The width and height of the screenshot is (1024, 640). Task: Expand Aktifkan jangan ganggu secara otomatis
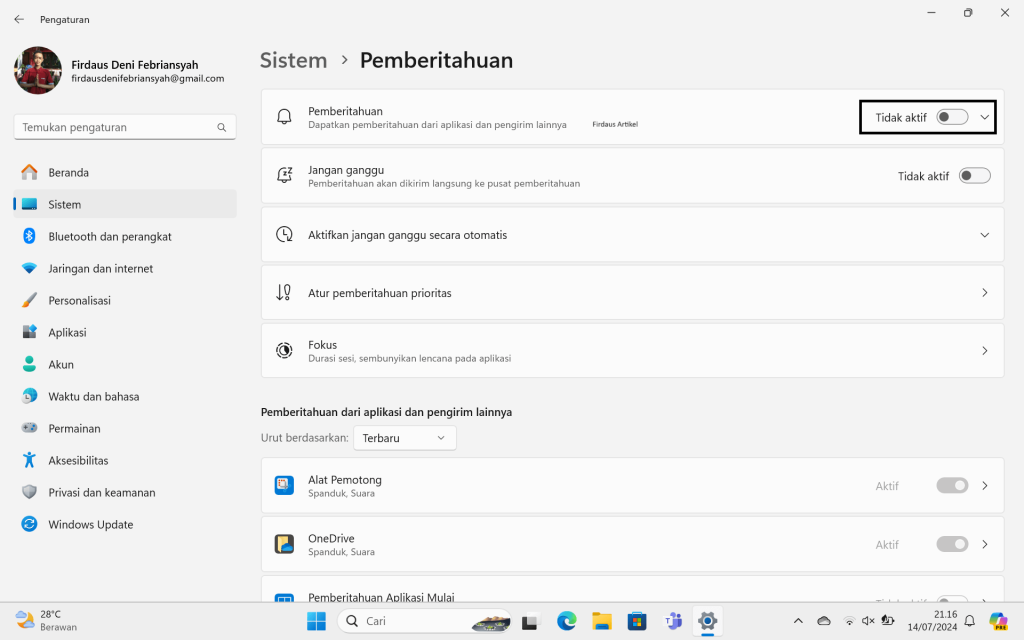coord(984,235)
